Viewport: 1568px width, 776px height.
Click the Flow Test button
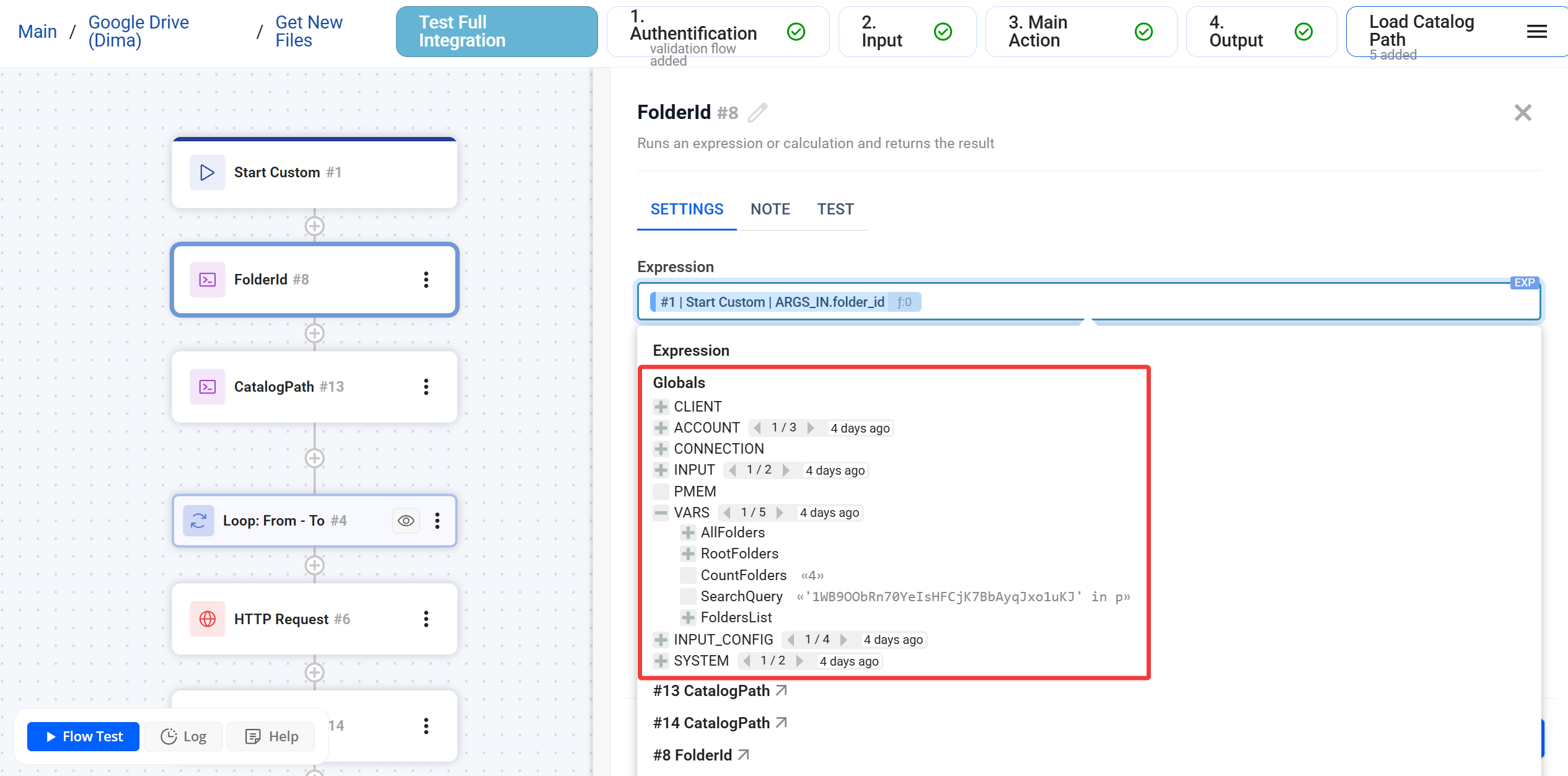(x=82, y=736)
